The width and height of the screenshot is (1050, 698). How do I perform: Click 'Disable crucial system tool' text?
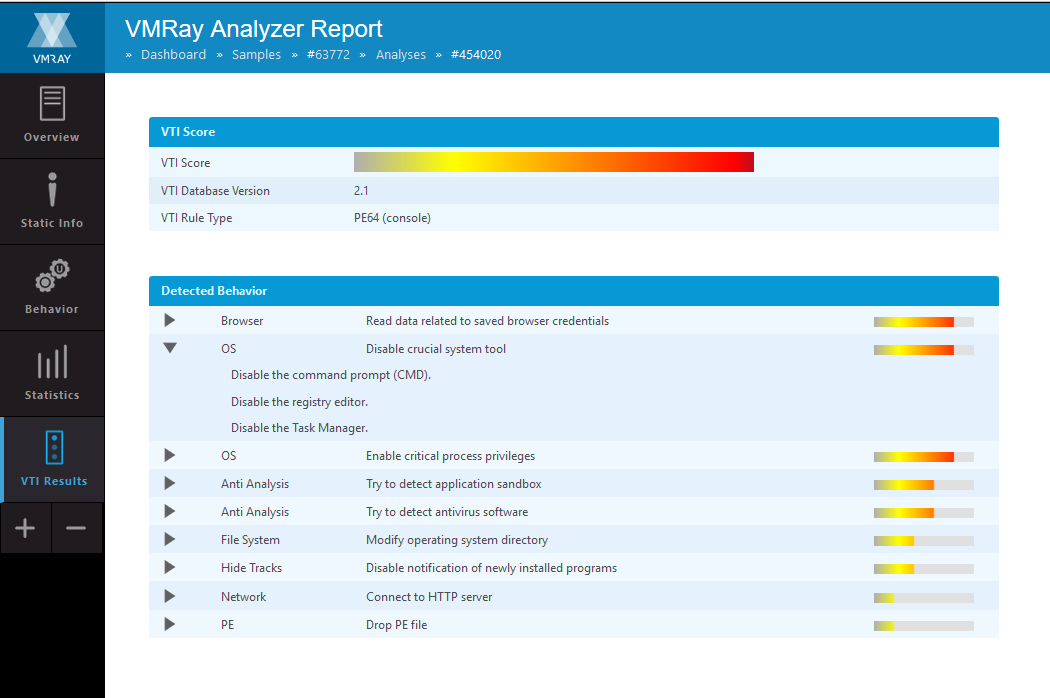click(436, 349)
